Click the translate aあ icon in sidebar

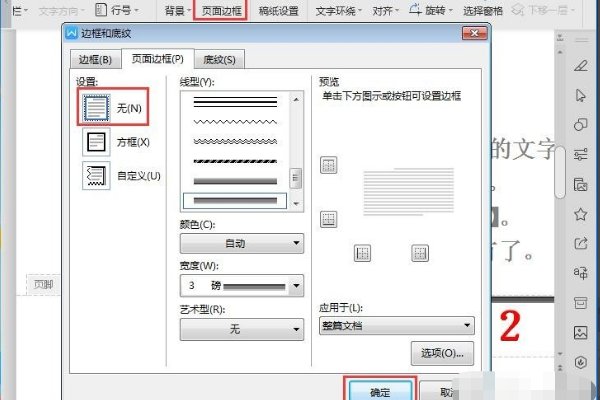580,273
